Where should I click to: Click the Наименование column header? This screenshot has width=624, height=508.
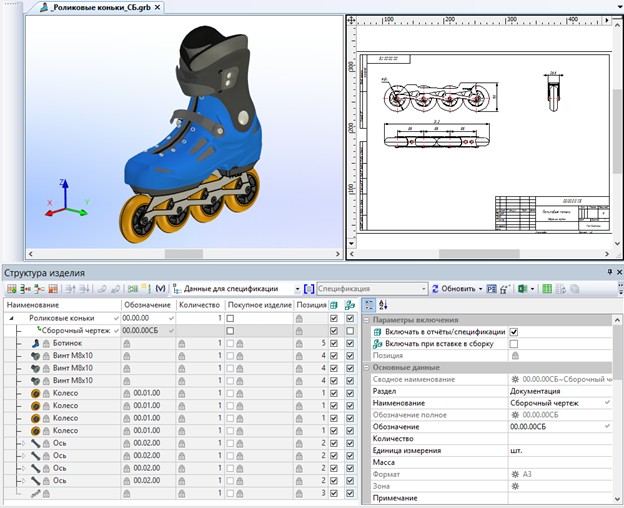(60, 304)
